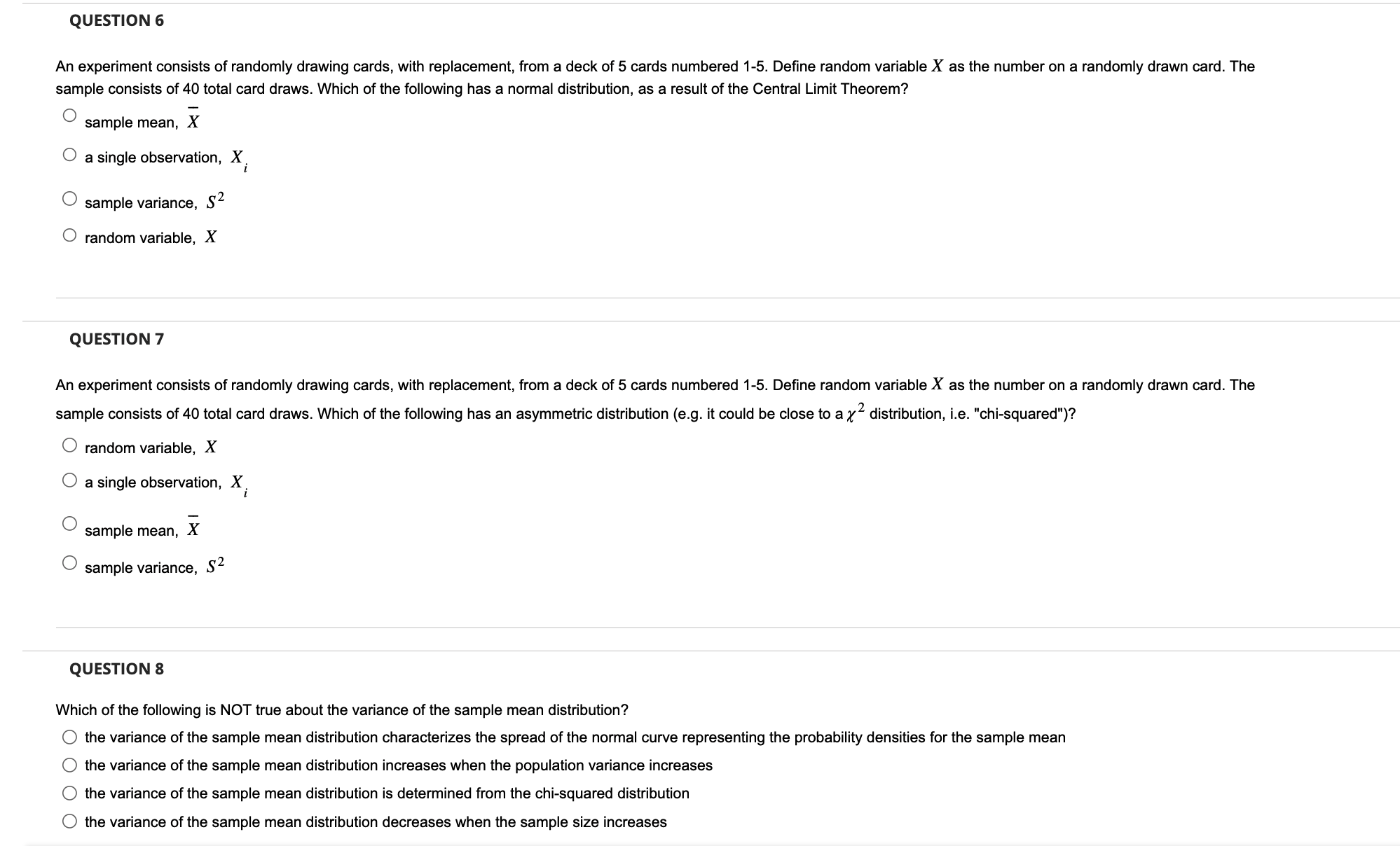Click the QUESTION 8 heading
The image size is (1400, 846).
[x=116, y=668]
